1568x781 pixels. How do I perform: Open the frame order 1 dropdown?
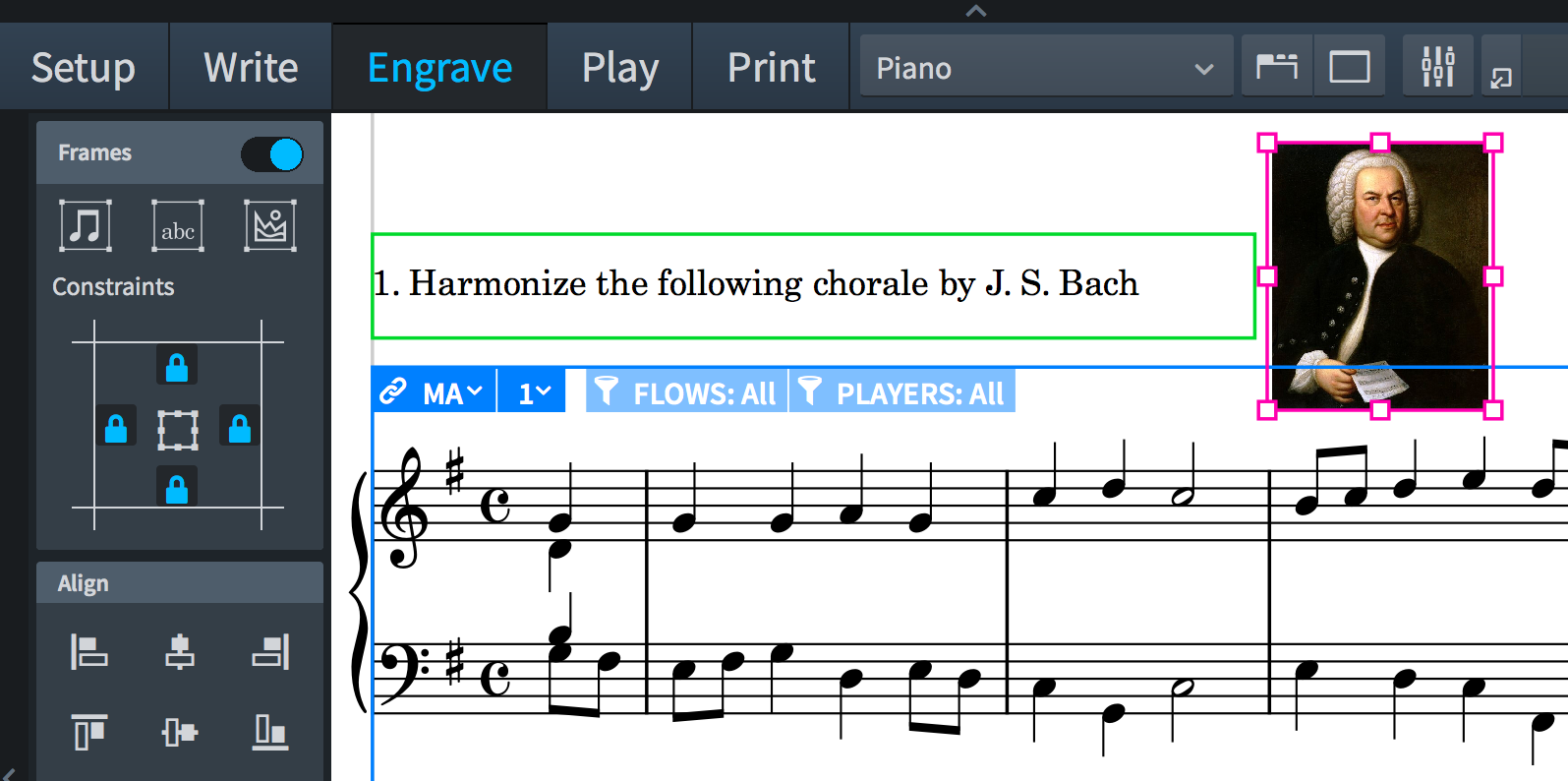(534, 393)
